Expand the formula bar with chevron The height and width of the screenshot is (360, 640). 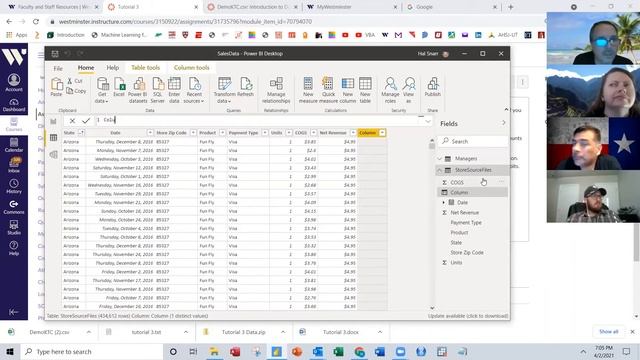(x=428, y=121)
